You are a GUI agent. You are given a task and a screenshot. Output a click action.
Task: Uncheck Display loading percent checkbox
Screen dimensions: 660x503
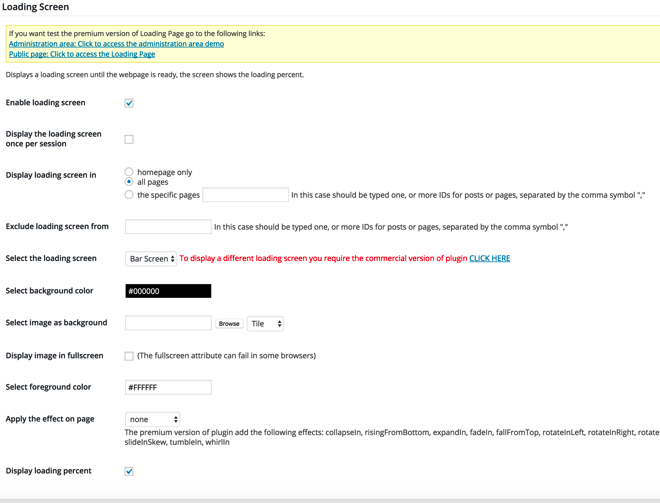pos(129,471)
